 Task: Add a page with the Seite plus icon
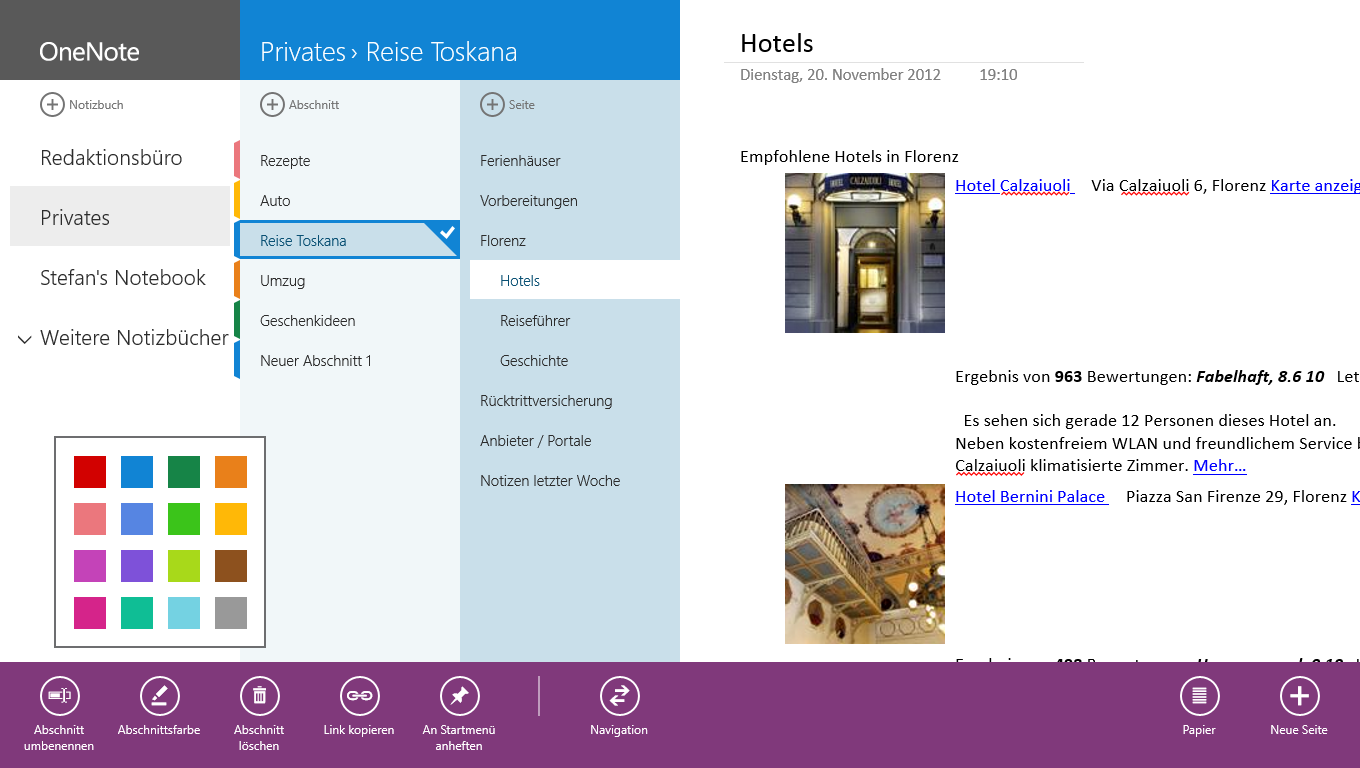pos(492,104)
